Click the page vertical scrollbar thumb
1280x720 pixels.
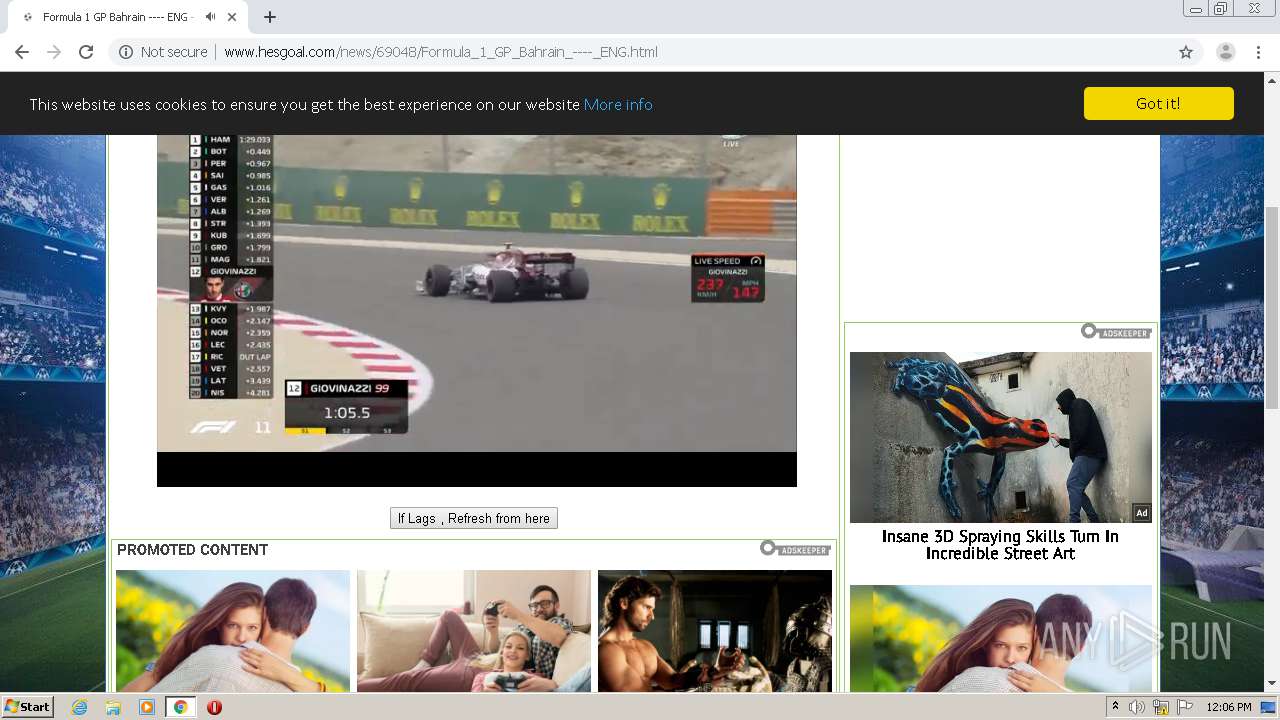click(1272, 307)
